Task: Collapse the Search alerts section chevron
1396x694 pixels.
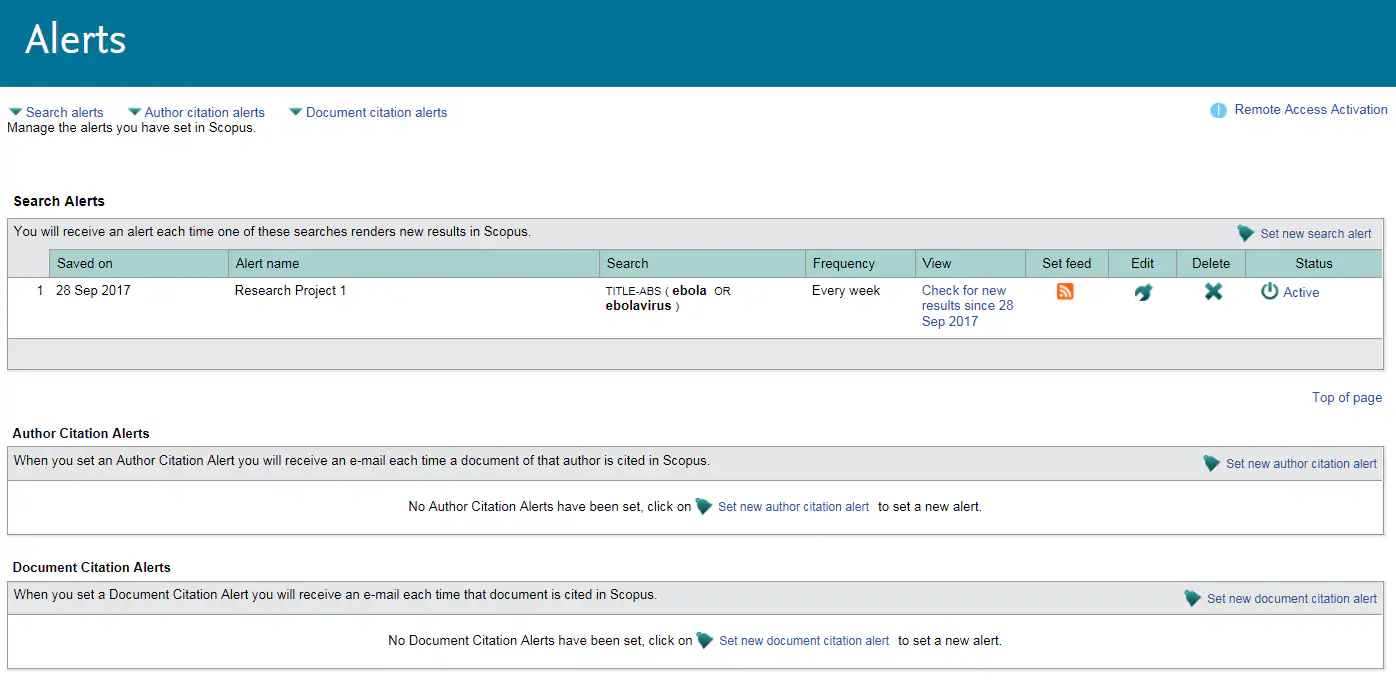Action: tap(14, 111)
